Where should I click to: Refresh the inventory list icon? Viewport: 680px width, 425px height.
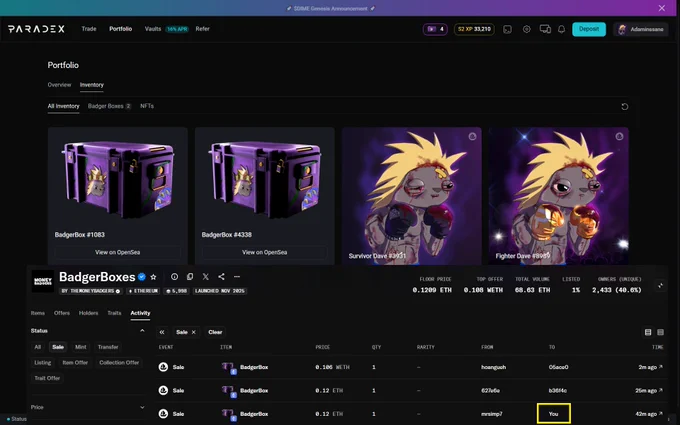pyautogui.click(x=624, y=106)
